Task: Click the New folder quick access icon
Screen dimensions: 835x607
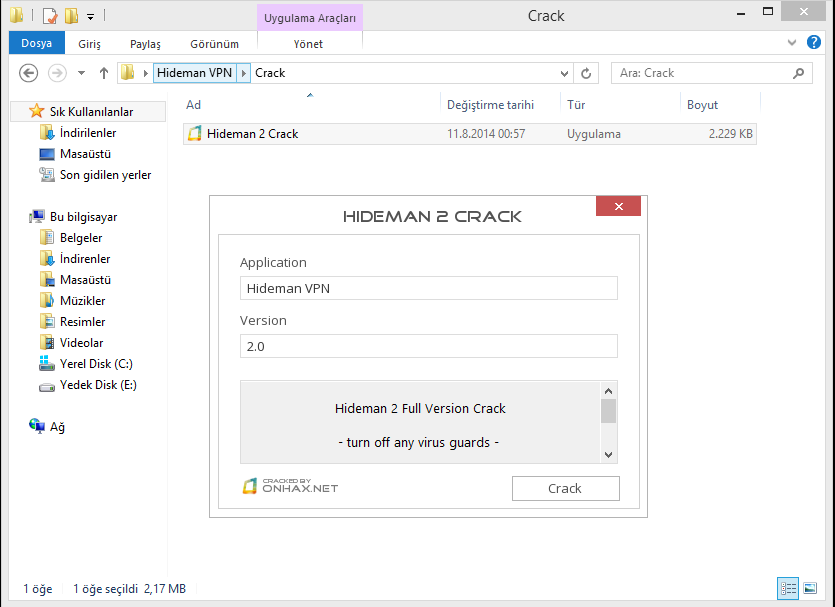Action: (x=71, y=16)
